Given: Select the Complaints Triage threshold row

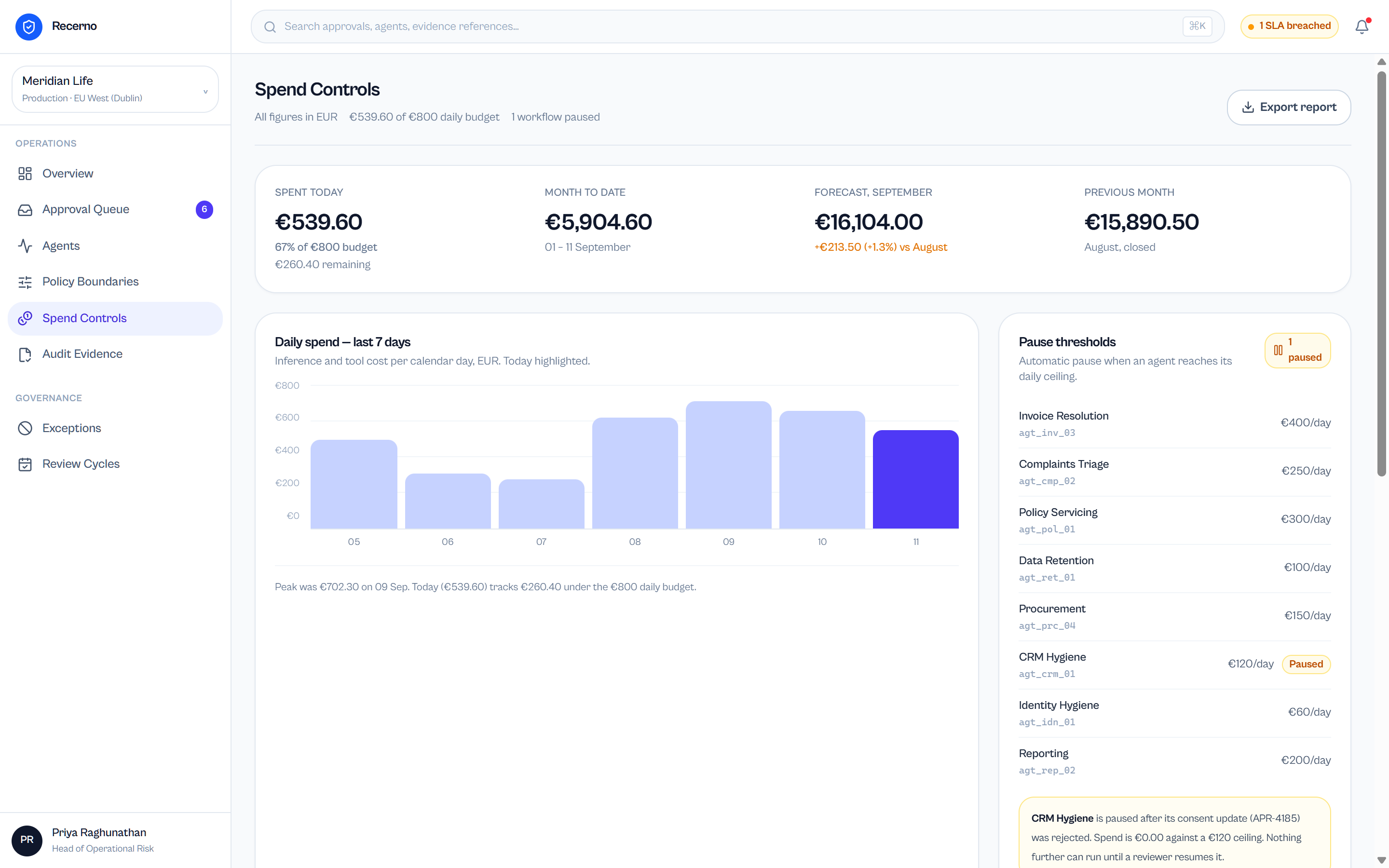Looking at the screenshot, I should coord(1174,472).
